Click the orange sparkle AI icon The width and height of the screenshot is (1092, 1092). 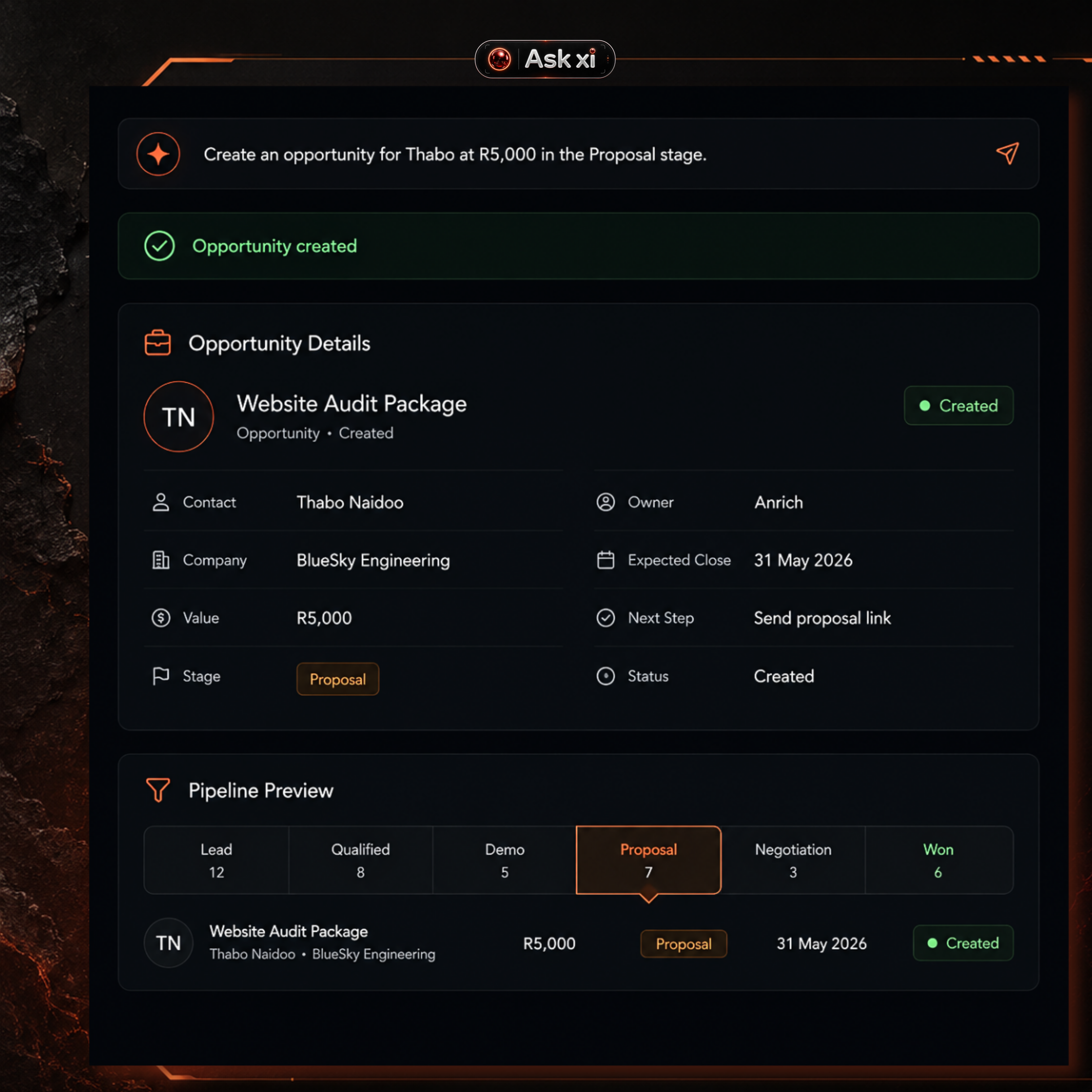158,154
